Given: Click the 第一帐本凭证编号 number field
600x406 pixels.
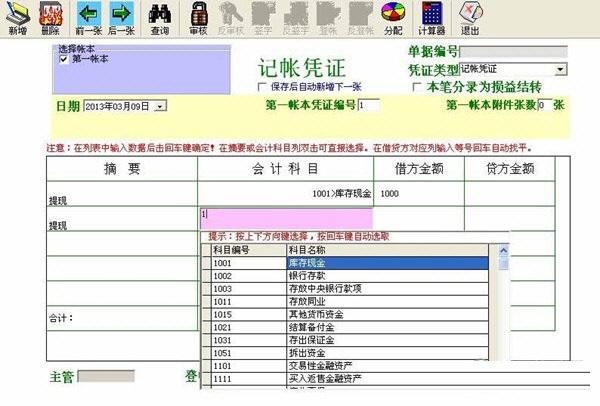Looking at the screenshot, I should [x=368, y=104].
